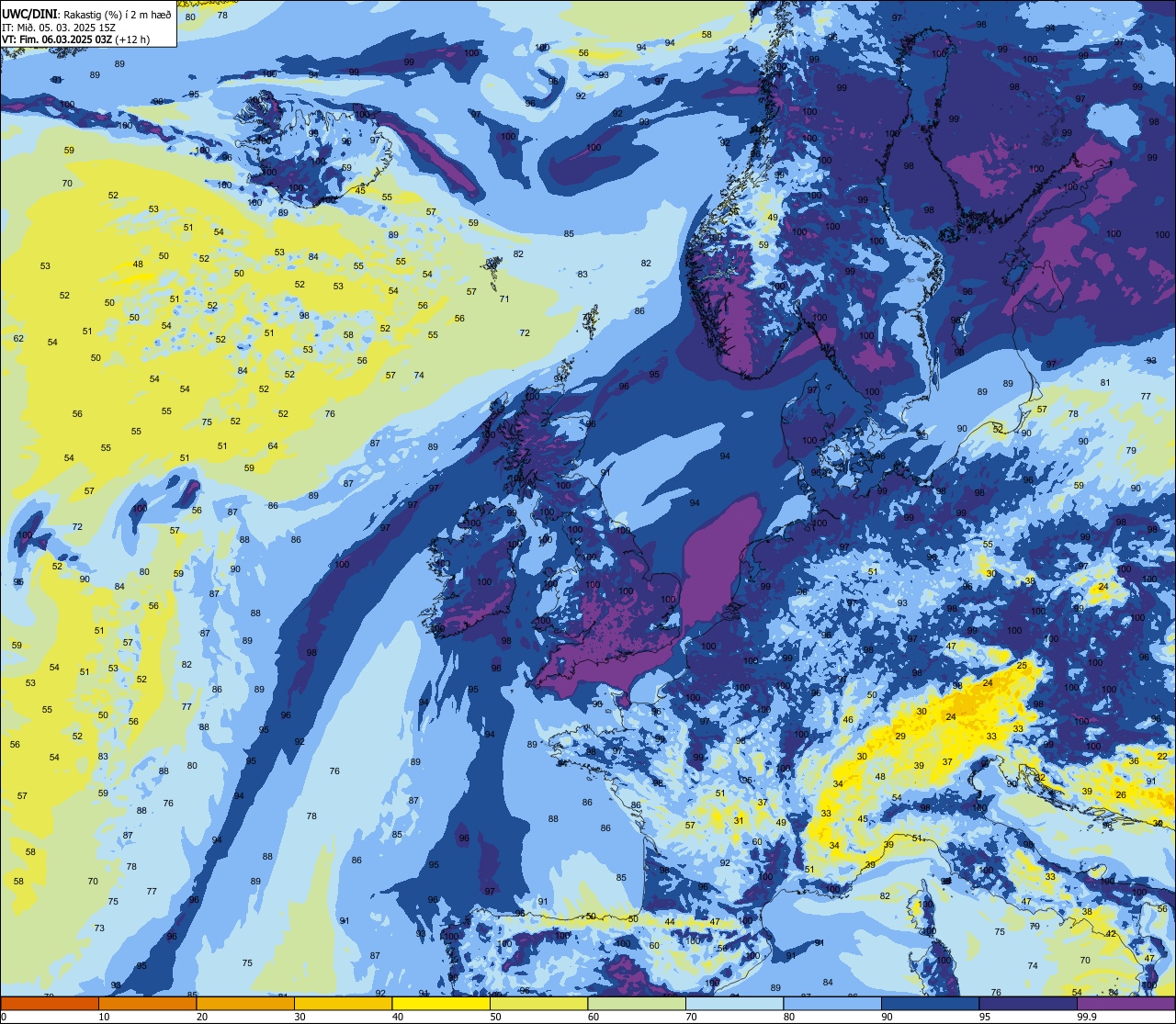This screenshot has height=1024, width=1176.
Task: Click the humidity value 62 on map
Action: 18,338
